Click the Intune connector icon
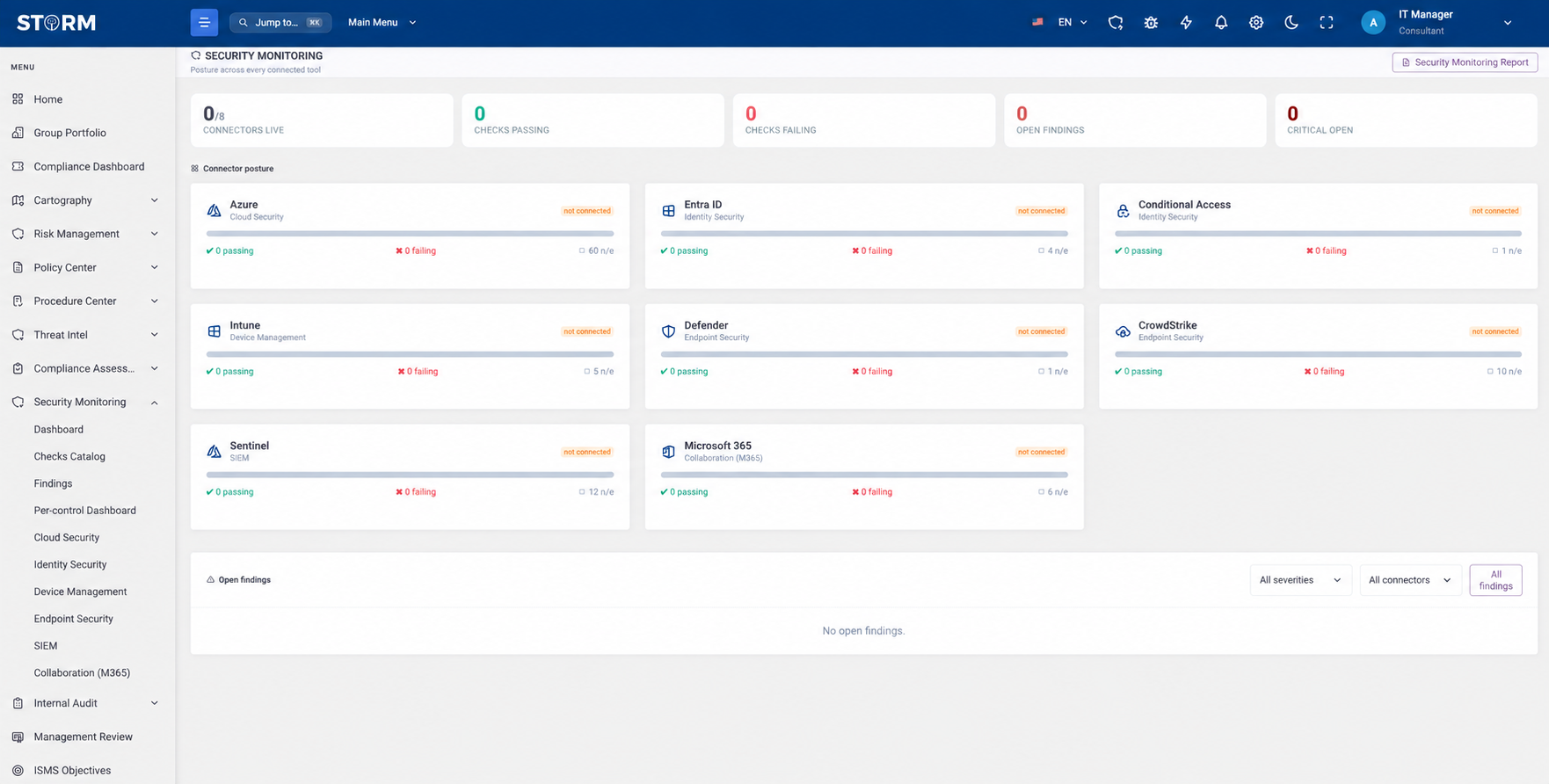 (214, 331)
